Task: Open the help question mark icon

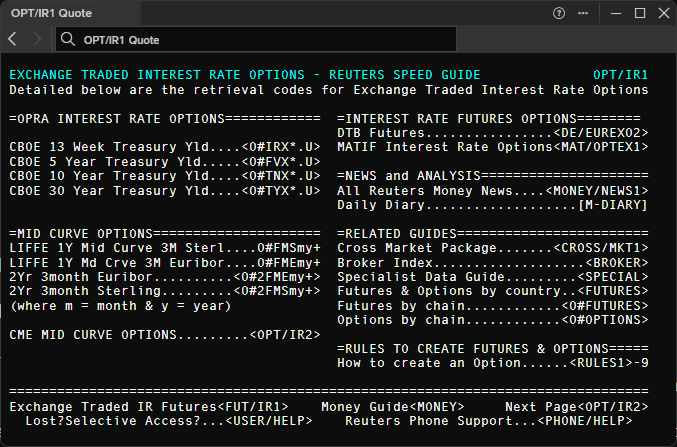Action: click(x=559, y=13)
